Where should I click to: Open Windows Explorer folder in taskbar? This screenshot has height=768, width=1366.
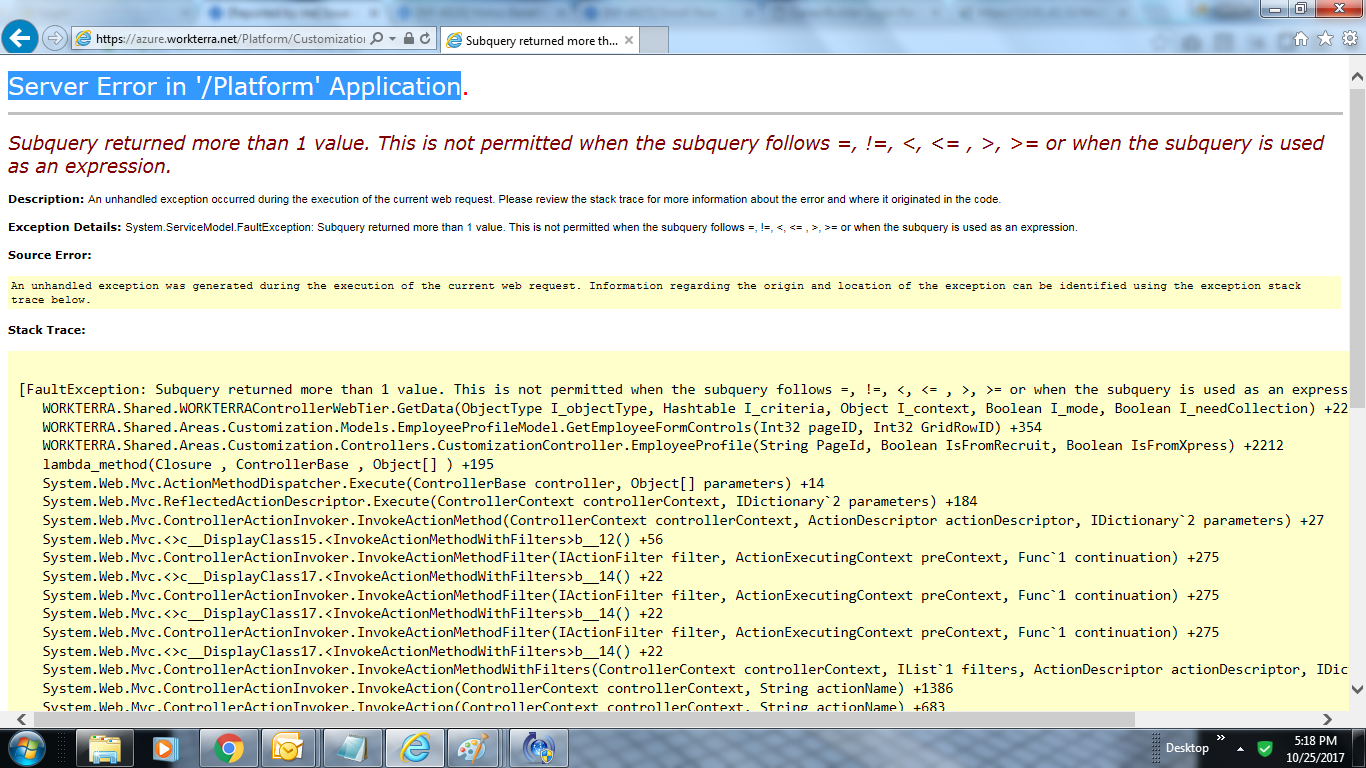click(105, 748)
